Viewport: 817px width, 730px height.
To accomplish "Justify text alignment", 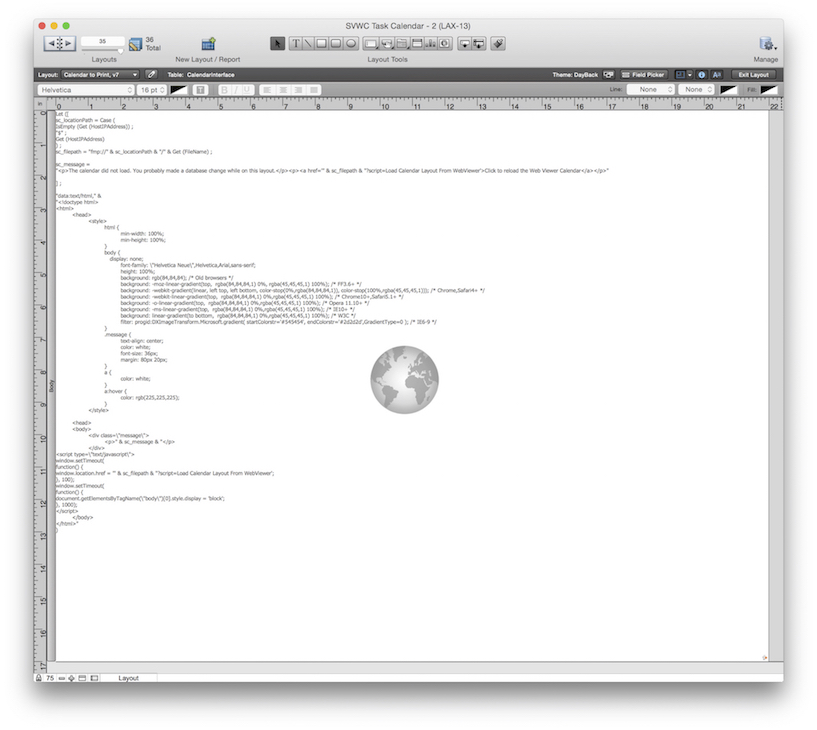I will point(314,90).
